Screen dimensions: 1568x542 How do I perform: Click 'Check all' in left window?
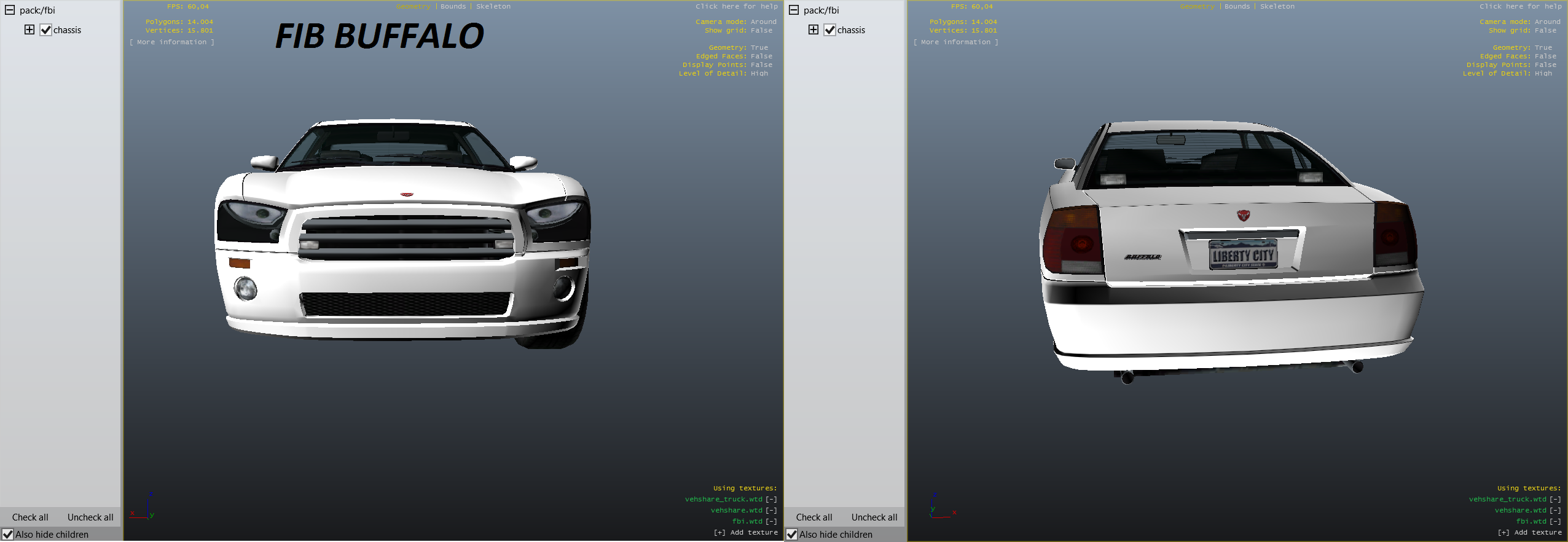point(30,517)
